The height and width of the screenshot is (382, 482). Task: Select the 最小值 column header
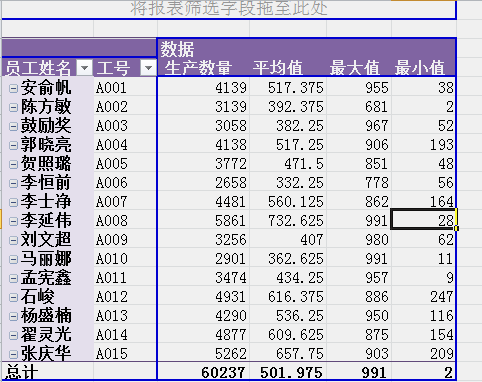coord(423,67)
